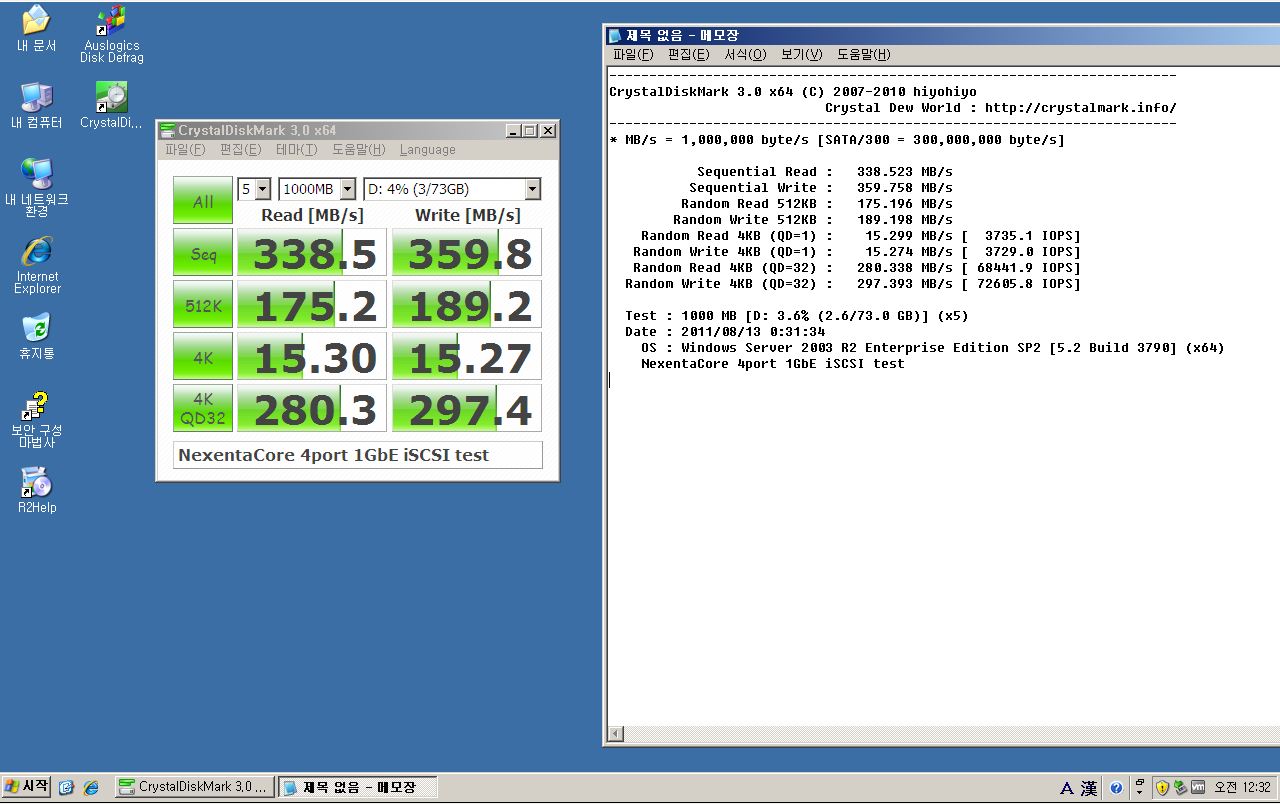Click 4K QD32 write result 297.4
This screenshot has width=1280, height=804.
coord(467,409)
